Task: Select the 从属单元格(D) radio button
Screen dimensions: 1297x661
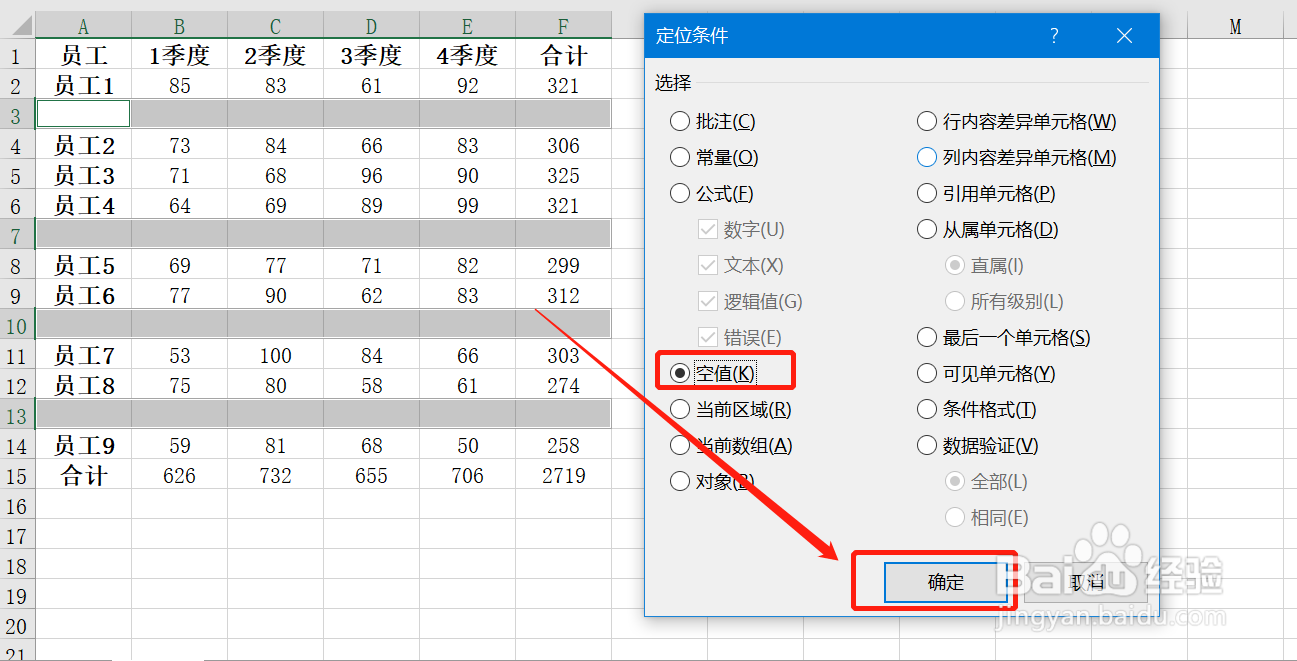Action: pyautogui.click(x=927, y=229)
